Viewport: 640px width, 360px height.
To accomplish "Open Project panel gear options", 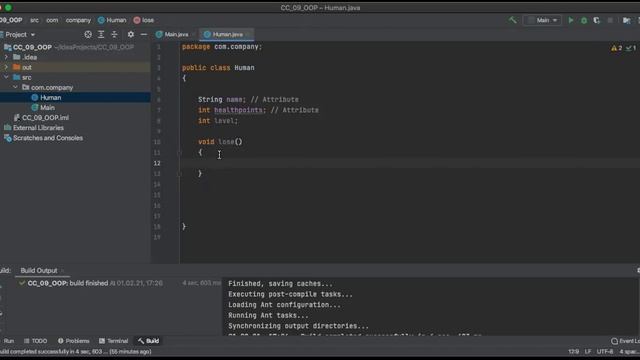I will pyautogui.click(x=131, y=35).
